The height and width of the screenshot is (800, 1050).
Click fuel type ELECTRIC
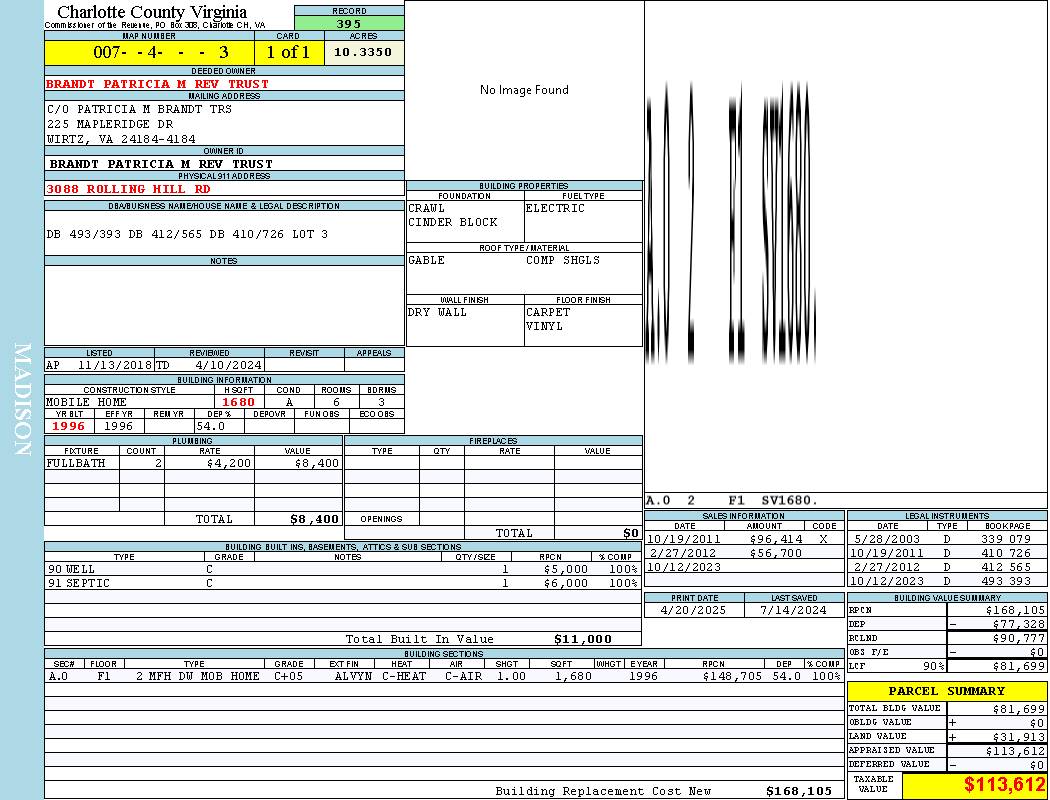pyautogui.click(x=555, y=208)
